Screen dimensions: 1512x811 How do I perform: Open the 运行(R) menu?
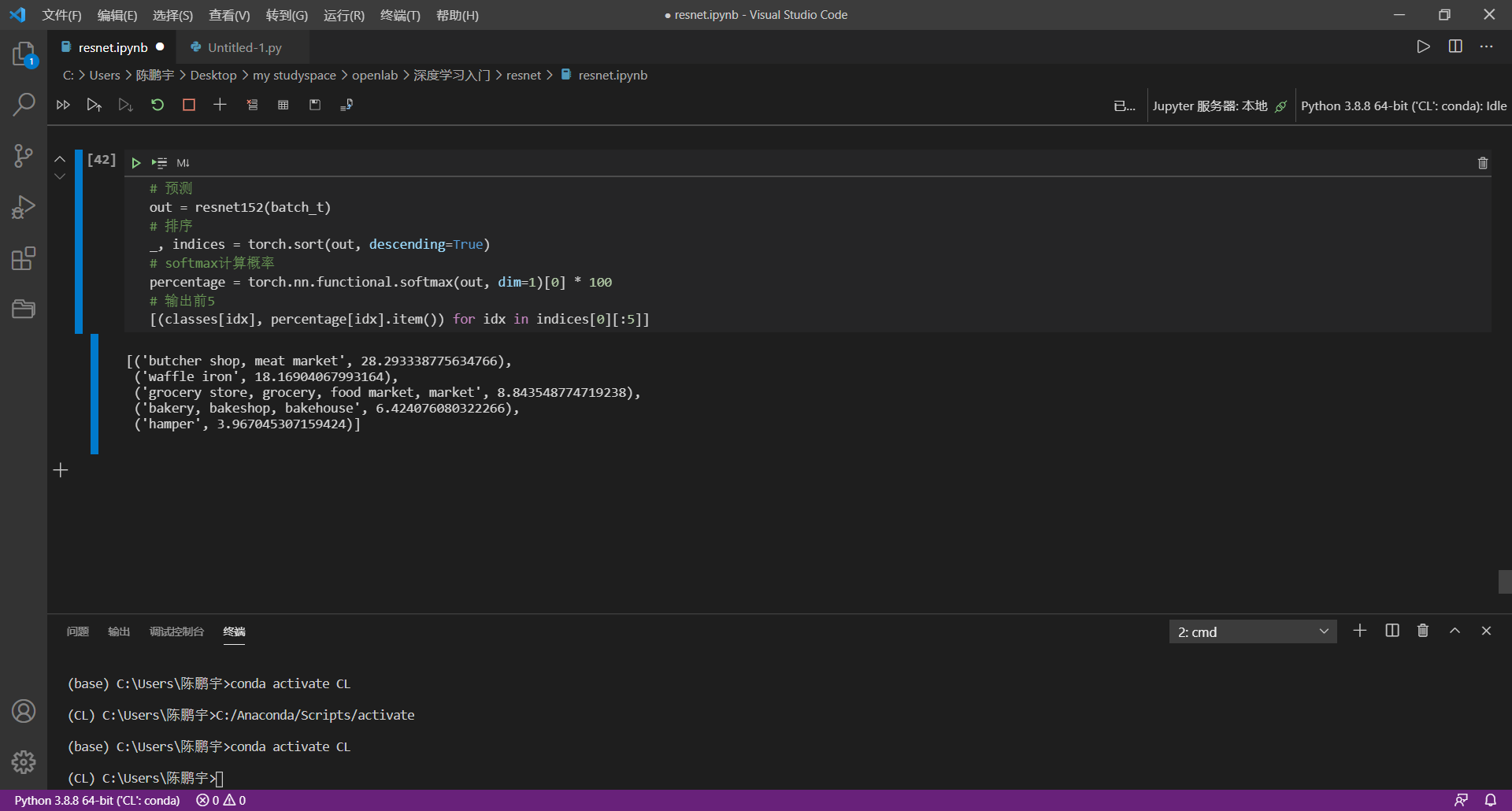(x=344, y=15)
